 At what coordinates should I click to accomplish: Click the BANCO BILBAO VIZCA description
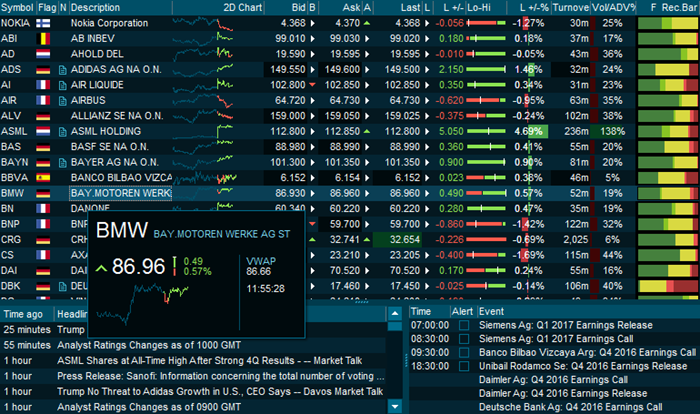(121, 178)
